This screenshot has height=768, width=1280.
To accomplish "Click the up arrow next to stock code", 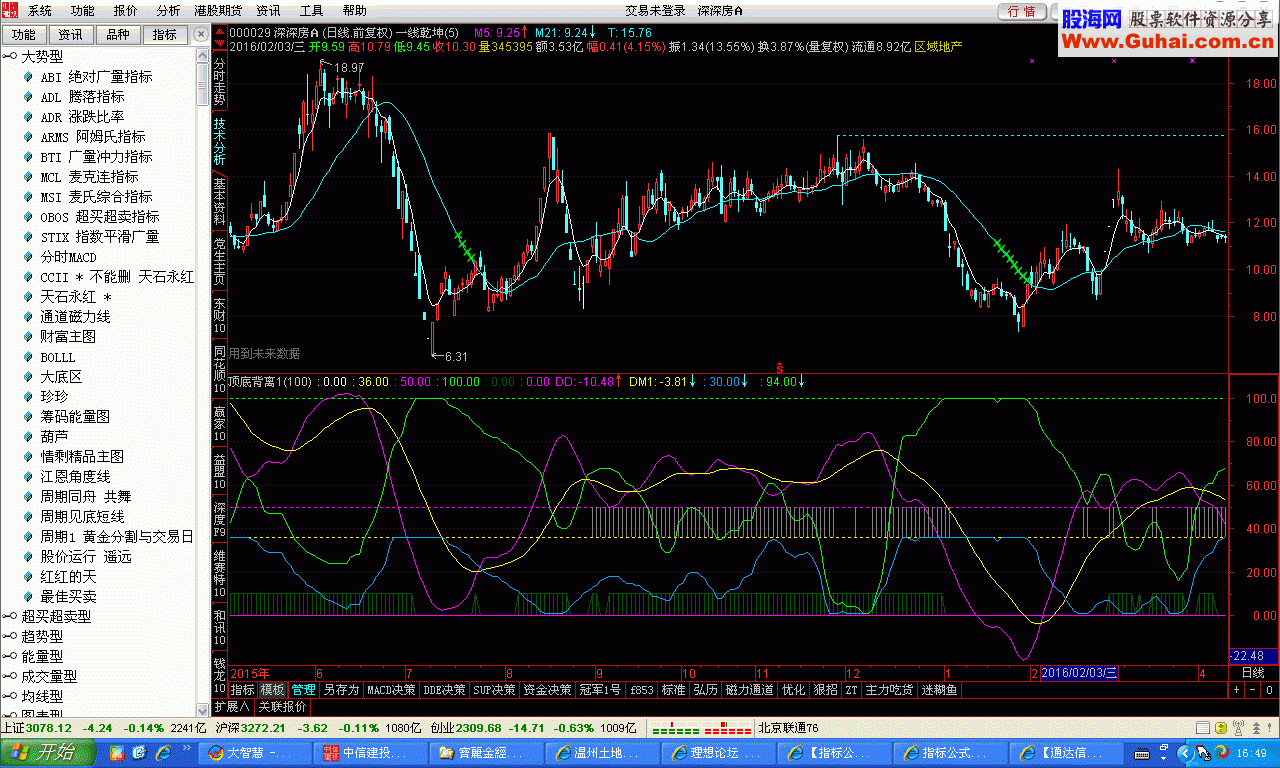I will click(220, 32).
